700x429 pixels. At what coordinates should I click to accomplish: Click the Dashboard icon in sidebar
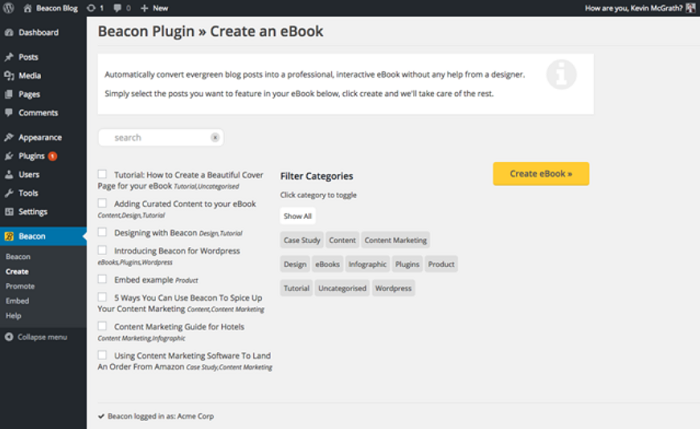point(9,33)
